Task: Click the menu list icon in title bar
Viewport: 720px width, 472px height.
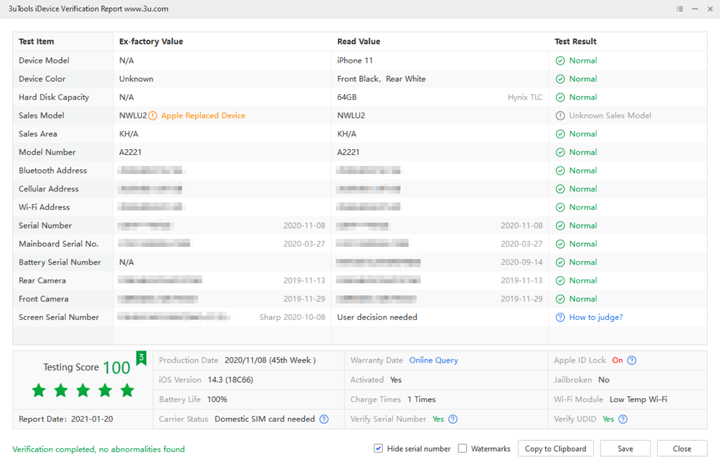Action: pos(680,9)
